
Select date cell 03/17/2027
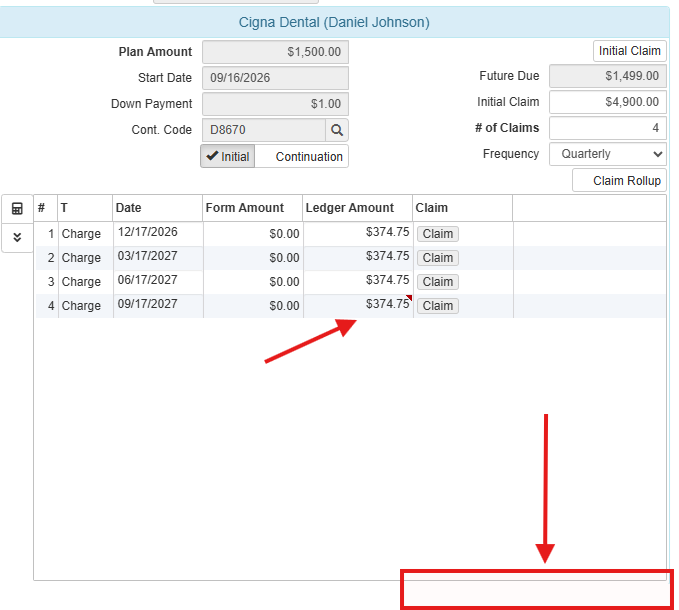tap(158, 258)
